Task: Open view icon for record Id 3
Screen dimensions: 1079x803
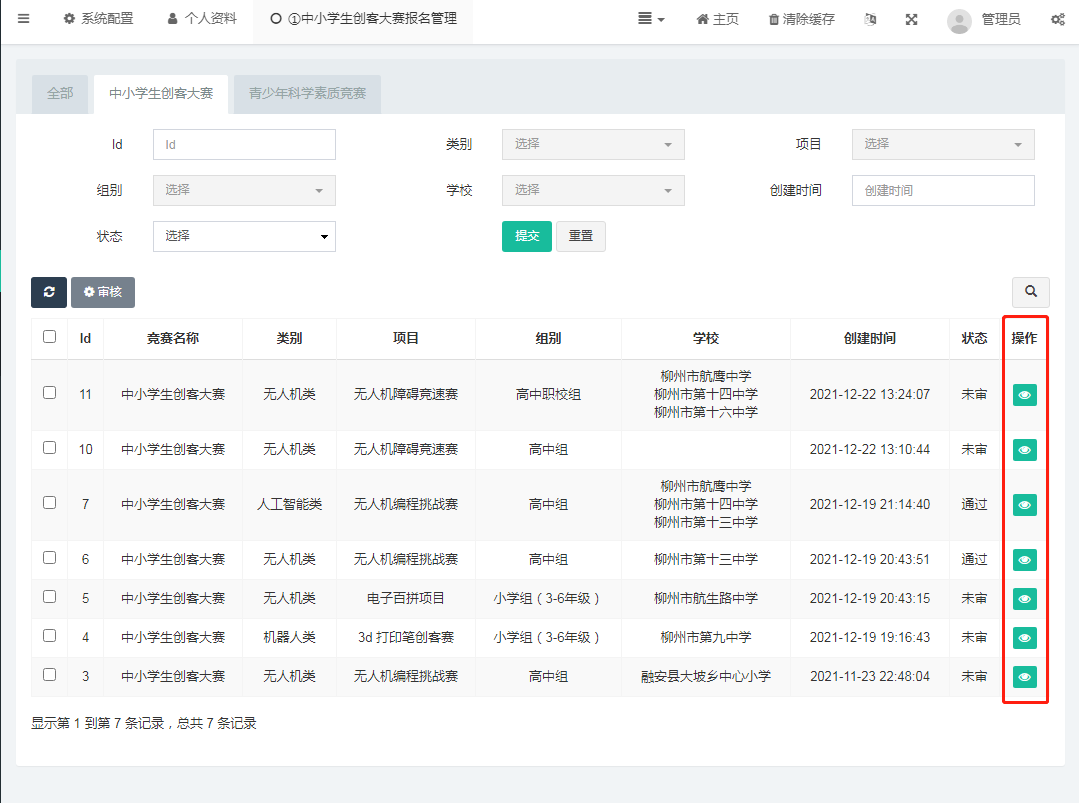Action: (1024, 677)
